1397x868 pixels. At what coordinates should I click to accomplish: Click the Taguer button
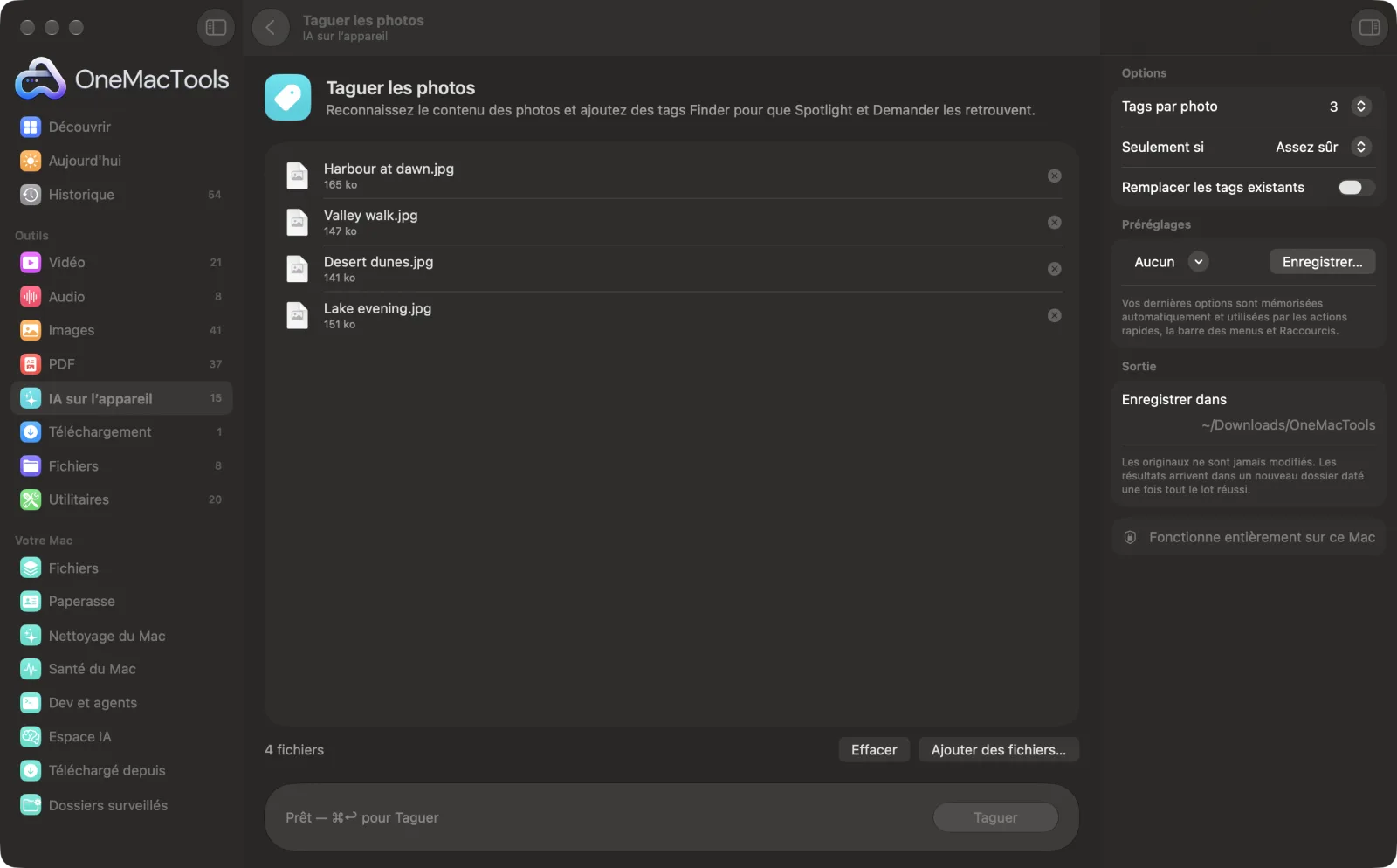coord(995,817)
